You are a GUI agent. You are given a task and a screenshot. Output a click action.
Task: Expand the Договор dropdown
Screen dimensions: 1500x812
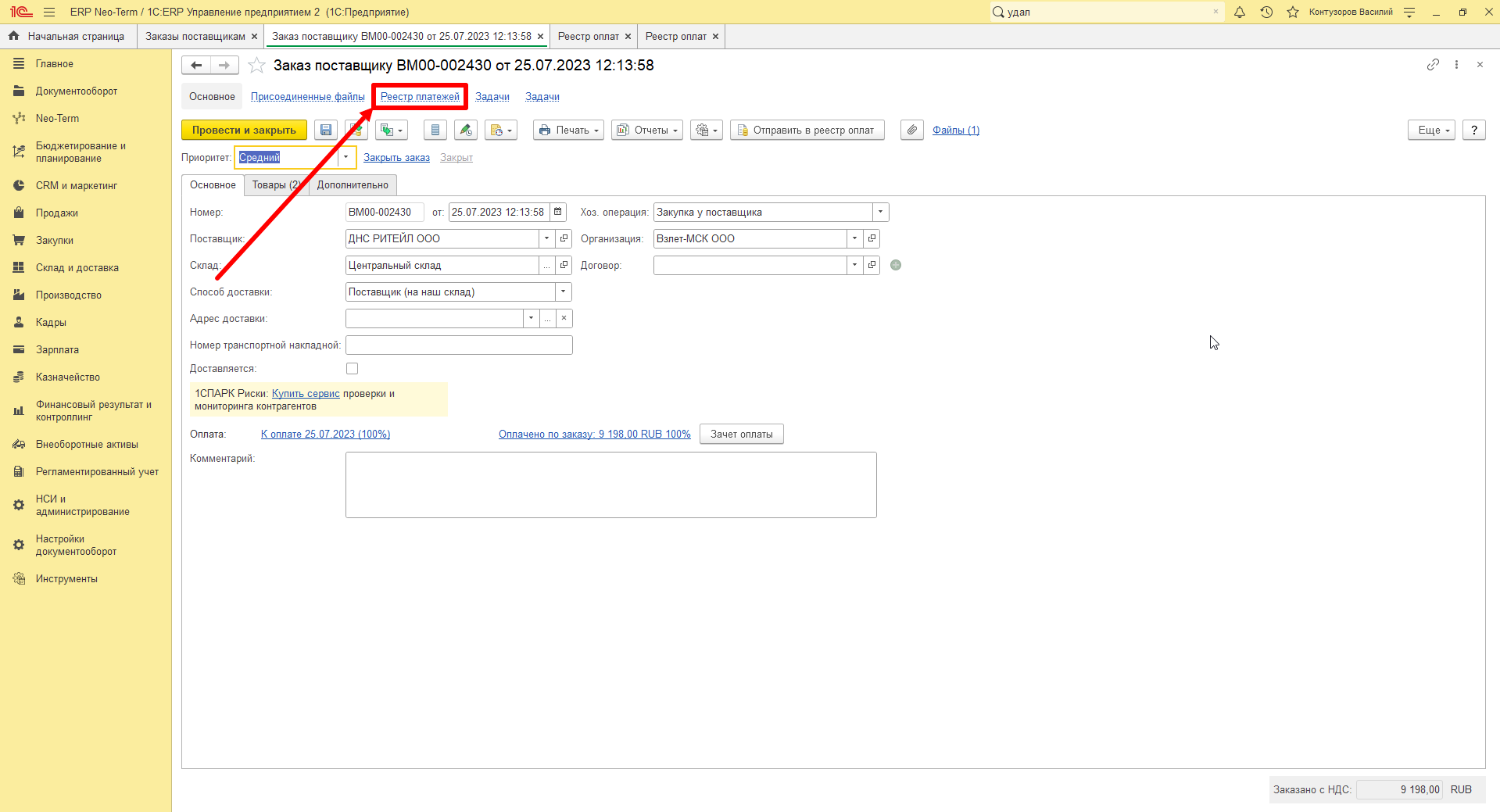(854, 265)
